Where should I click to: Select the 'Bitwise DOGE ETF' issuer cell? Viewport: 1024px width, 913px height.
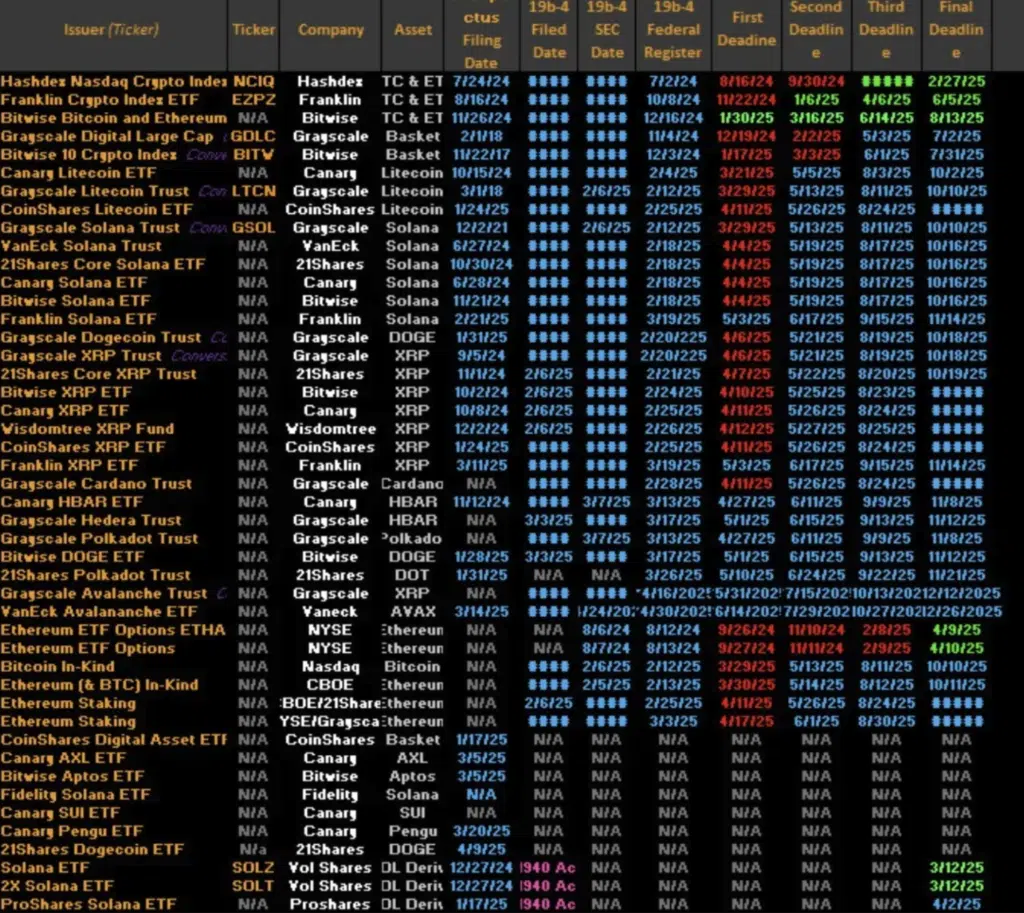pos(72,557)
